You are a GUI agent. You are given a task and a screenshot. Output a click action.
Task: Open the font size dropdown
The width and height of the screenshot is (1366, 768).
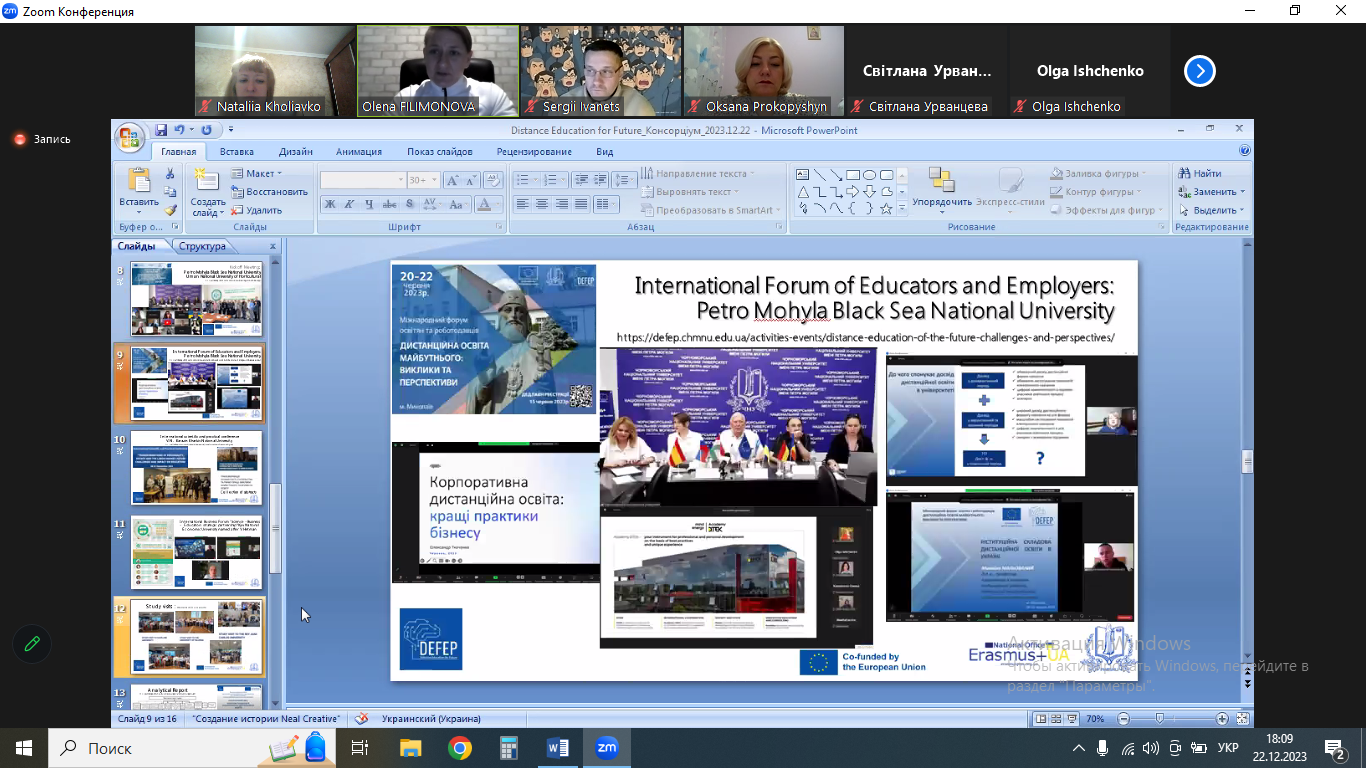(x=433, y=180)
